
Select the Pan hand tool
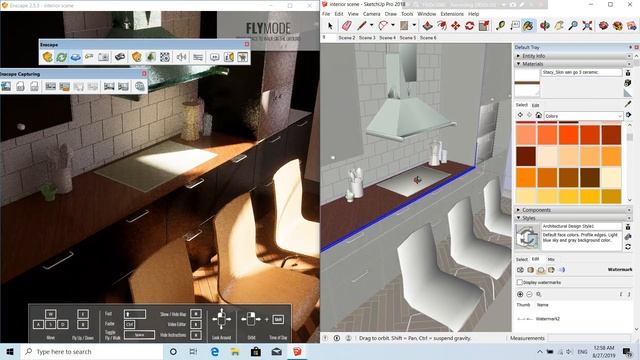coord(559,26)
